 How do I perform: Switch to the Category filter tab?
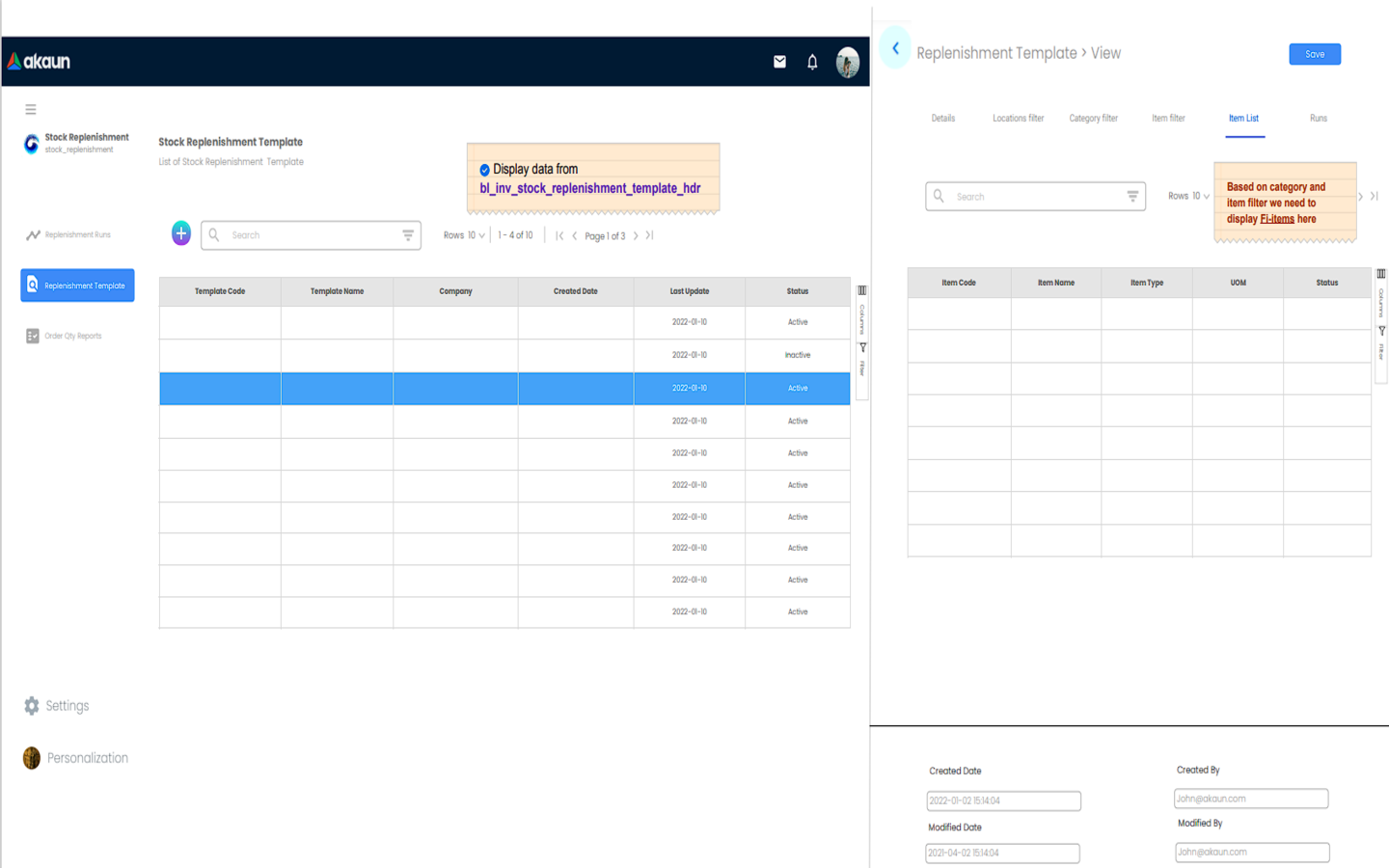(1093, 119)
